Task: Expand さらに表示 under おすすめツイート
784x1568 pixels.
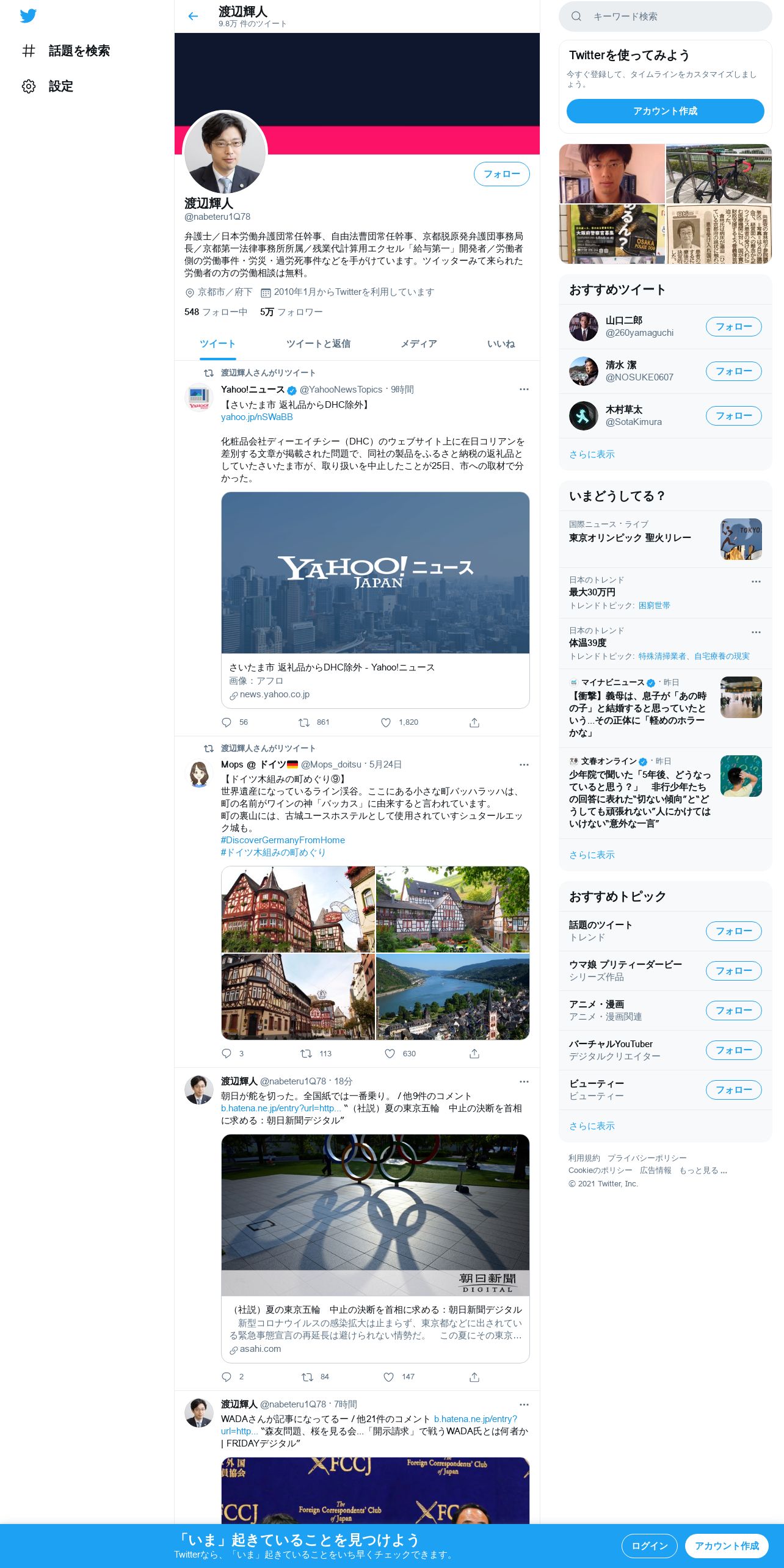Action: pyautogui.click(x=592, y=454)
